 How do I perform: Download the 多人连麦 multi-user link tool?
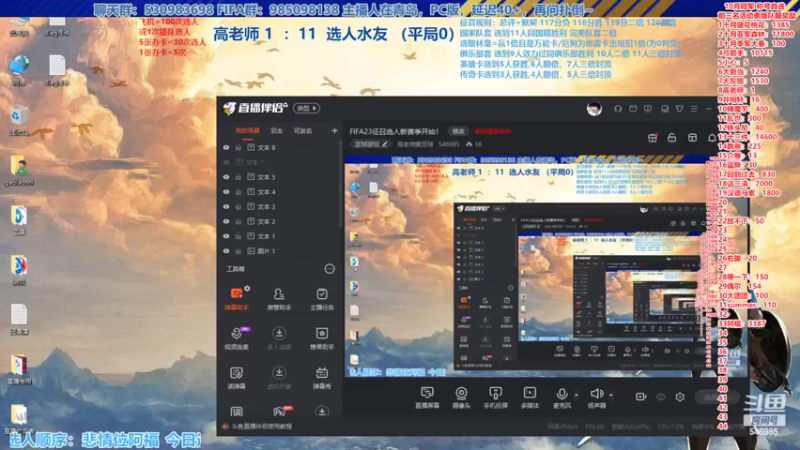tap(279, 338)
